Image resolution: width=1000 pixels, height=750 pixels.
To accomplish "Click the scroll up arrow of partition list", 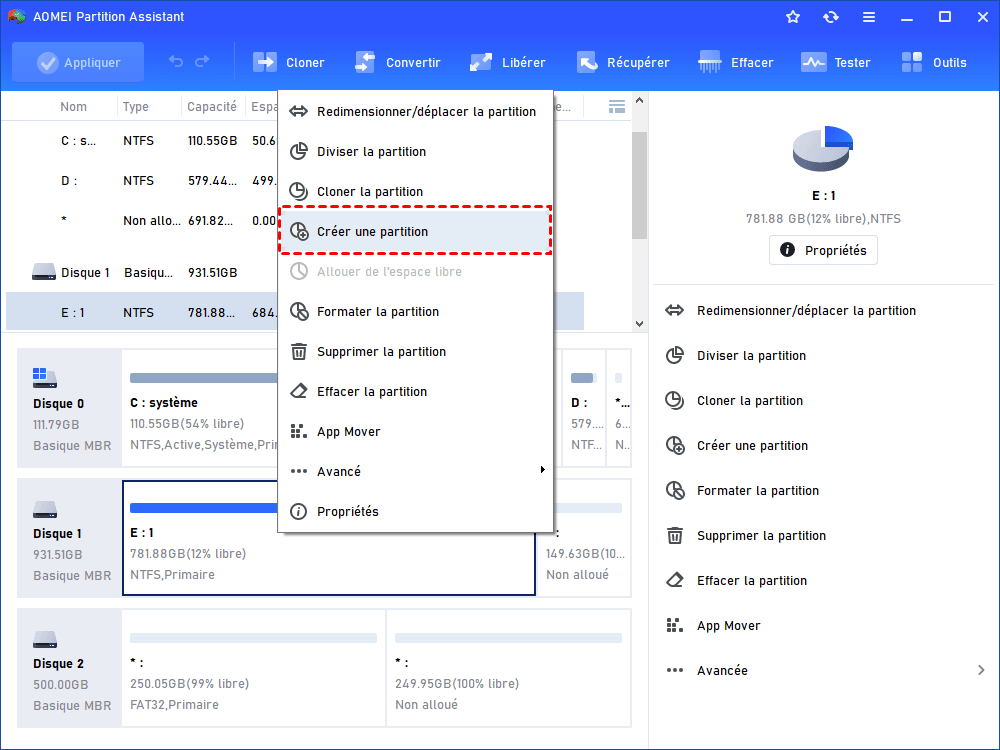I will pyautogui.click(x=640, y=101).
